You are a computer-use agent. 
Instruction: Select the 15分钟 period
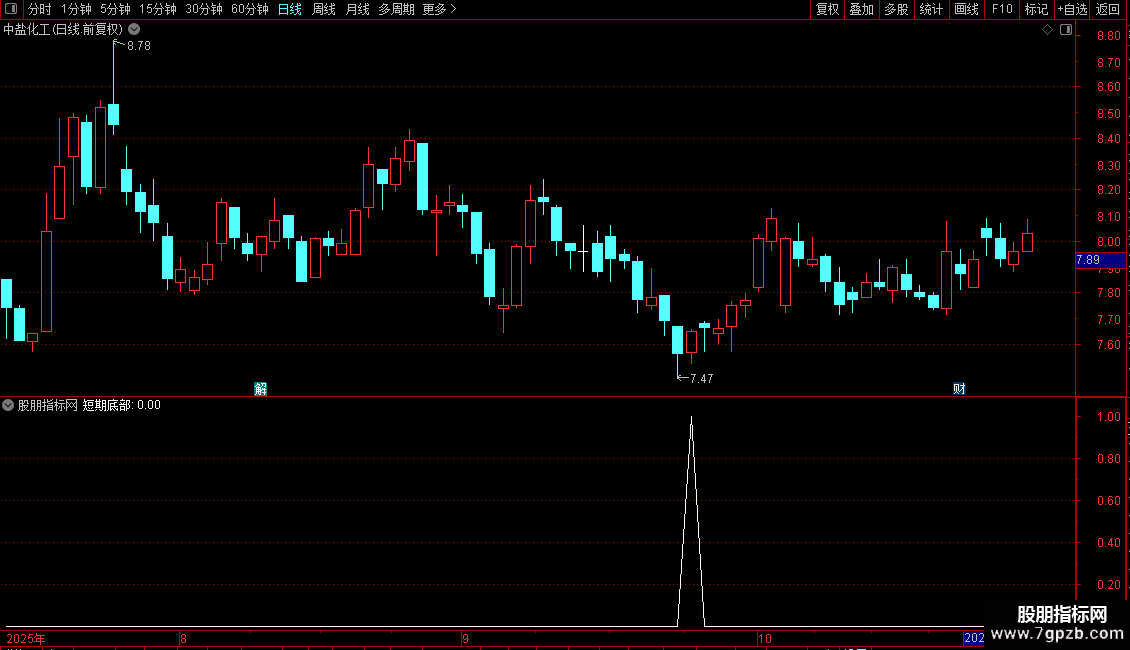157,9
